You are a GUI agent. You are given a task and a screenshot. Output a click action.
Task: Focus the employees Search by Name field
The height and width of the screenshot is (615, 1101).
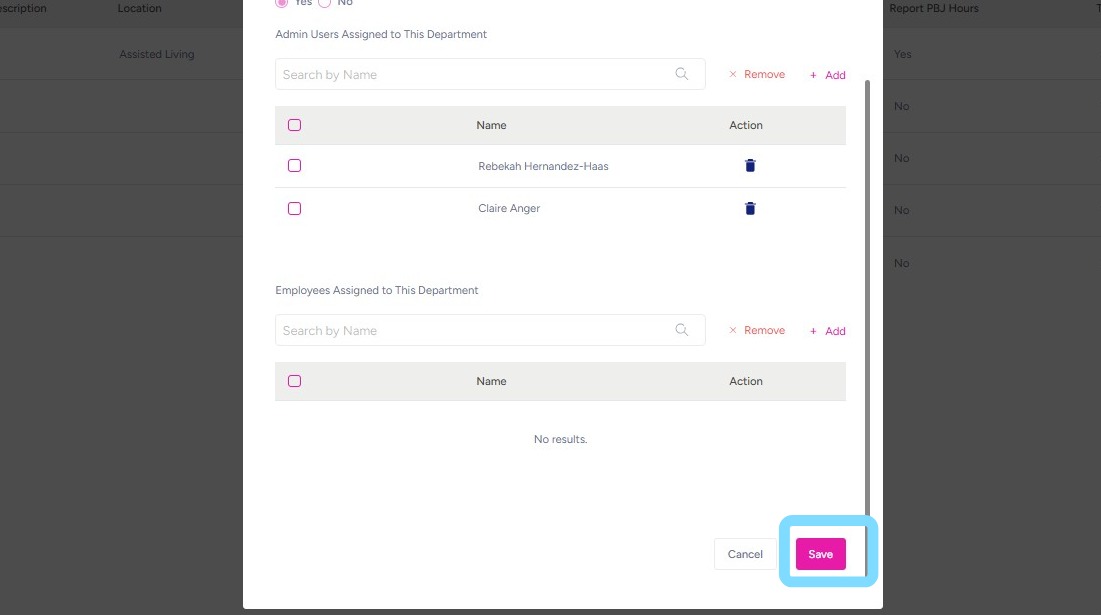(470, 330)
